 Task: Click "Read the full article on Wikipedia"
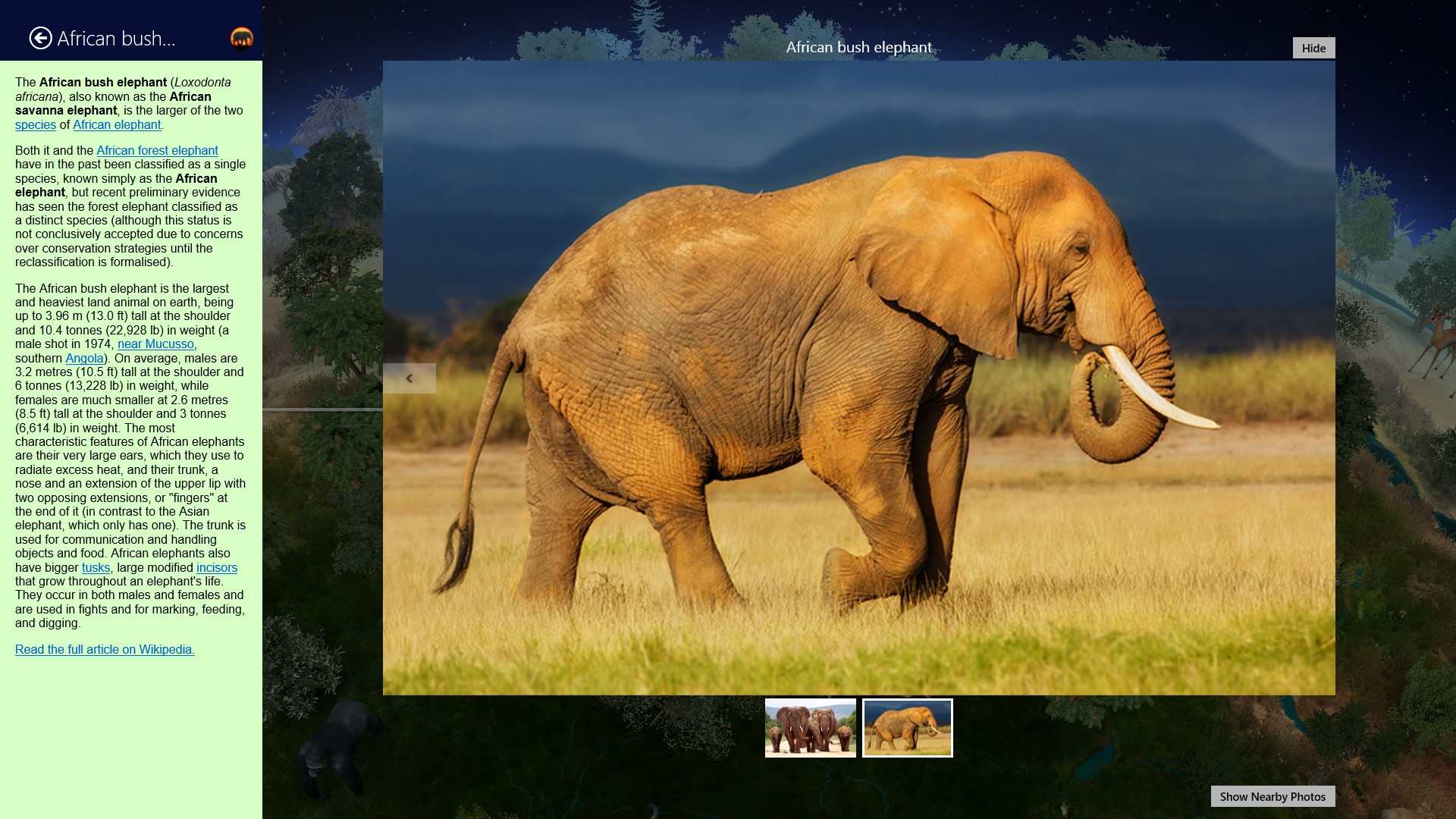105,650
